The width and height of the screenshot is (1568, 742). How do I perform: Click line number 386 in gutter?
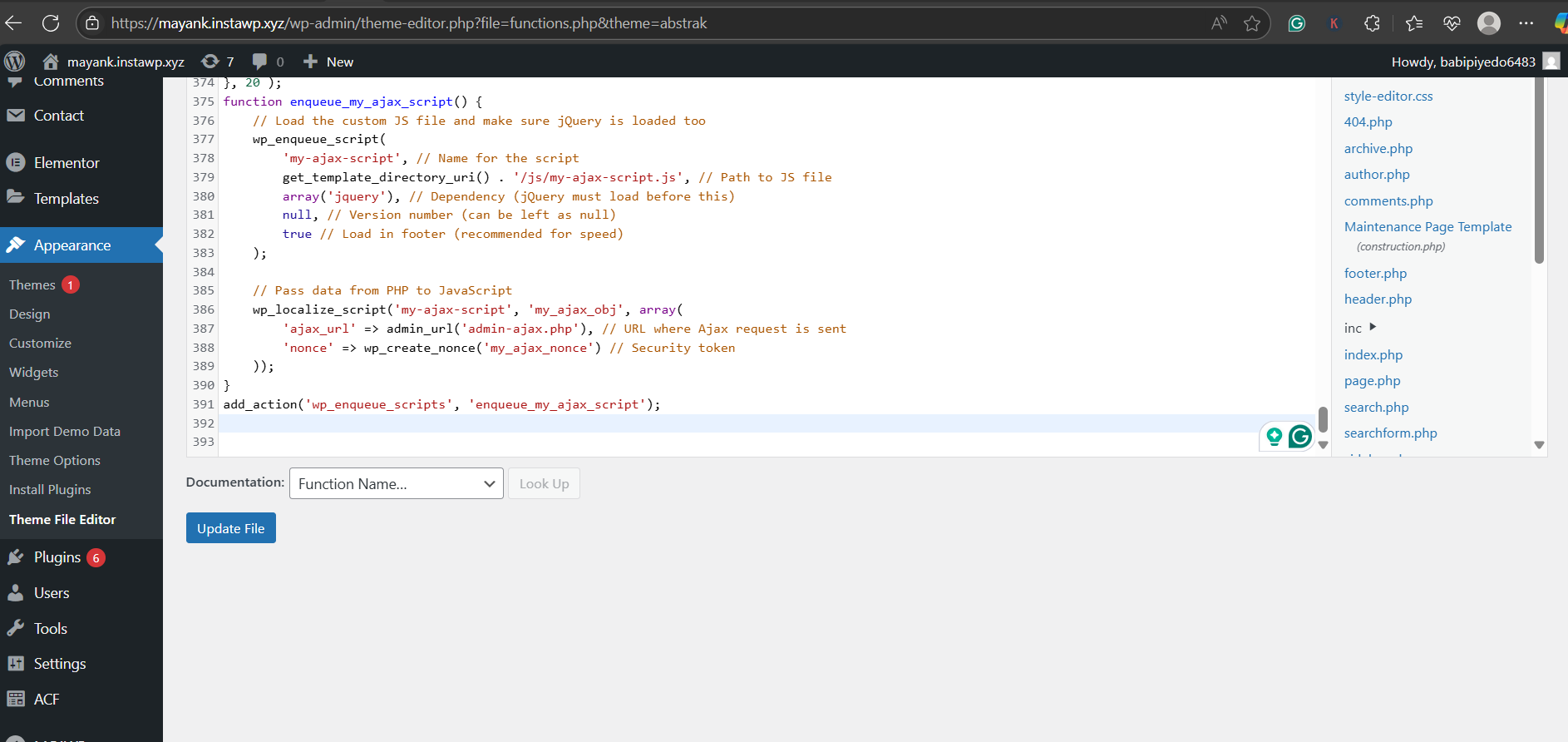pos(204,309)
